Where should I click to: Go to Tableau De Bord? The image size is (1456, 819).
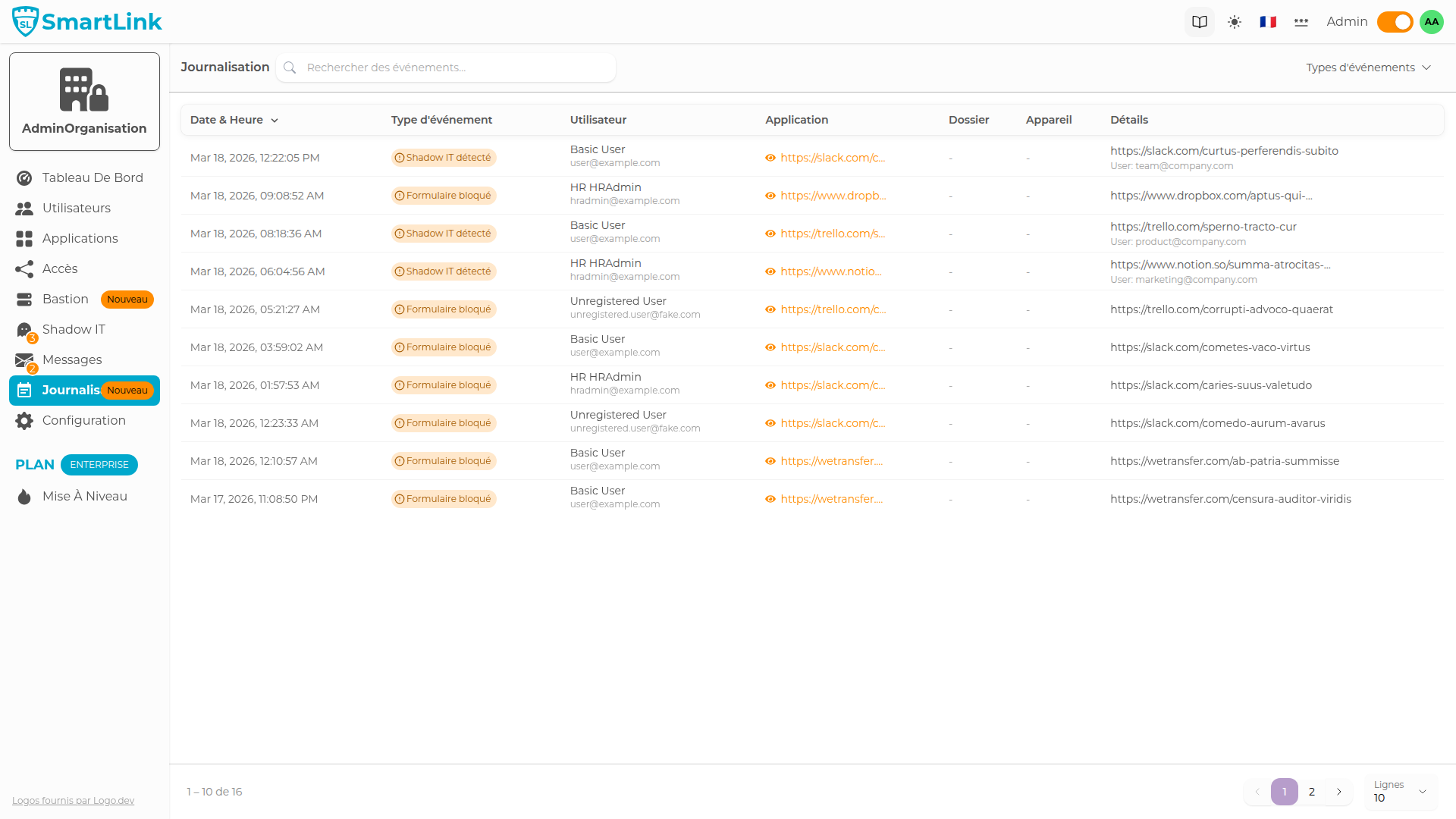click(92, 177)
